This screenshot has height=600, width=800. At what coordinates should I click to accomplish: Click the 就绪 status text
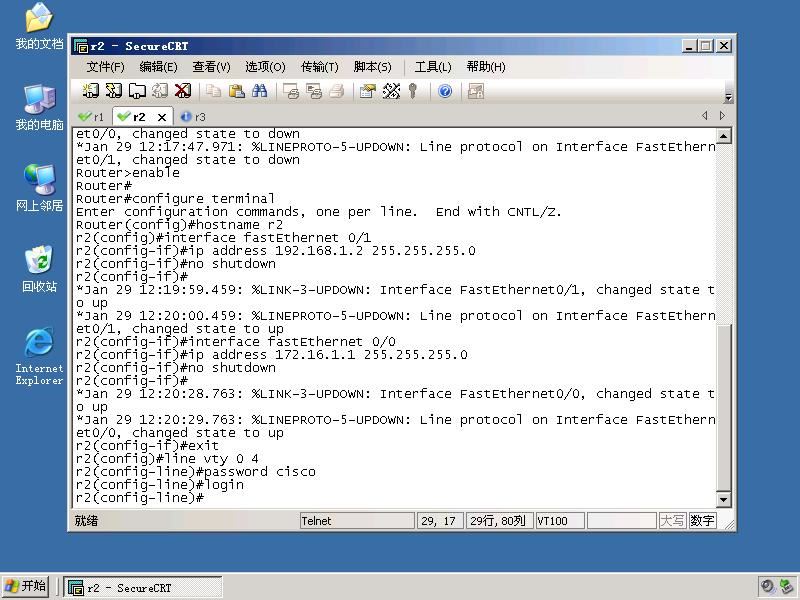(86, 521)
